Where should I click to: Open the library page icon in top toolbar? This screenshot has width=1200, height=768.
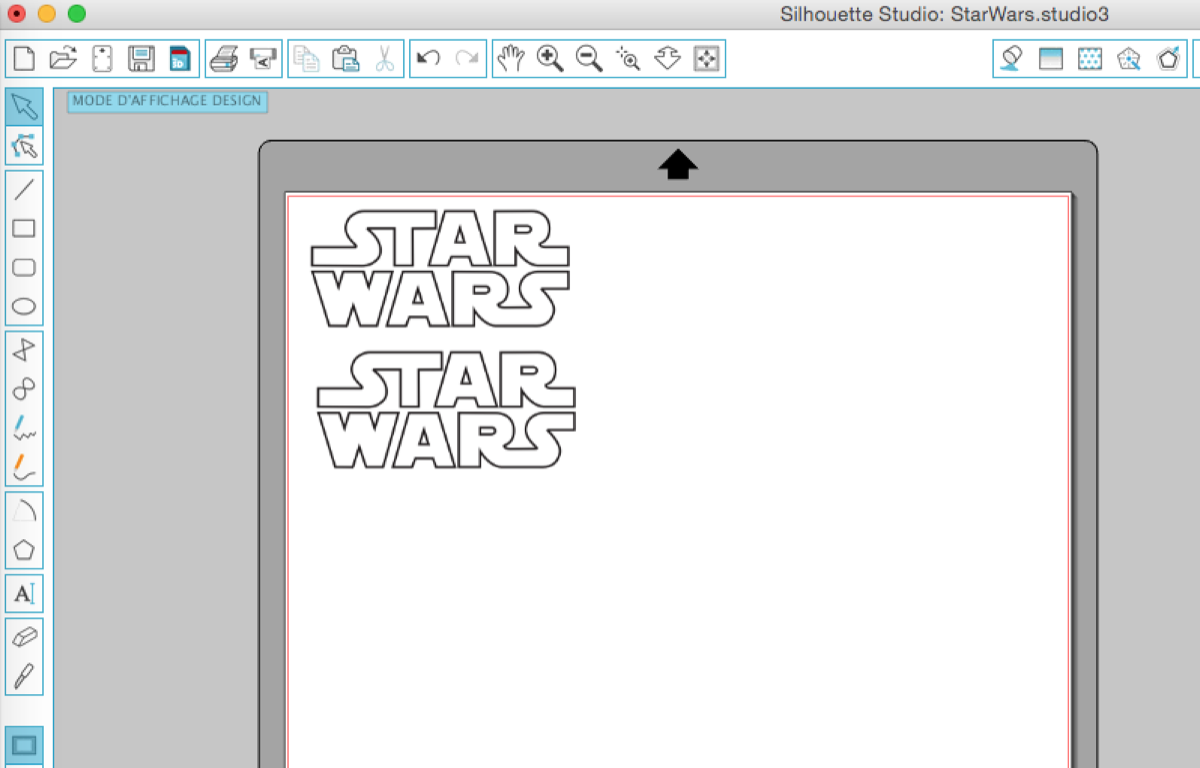click(x=102, y=58)
